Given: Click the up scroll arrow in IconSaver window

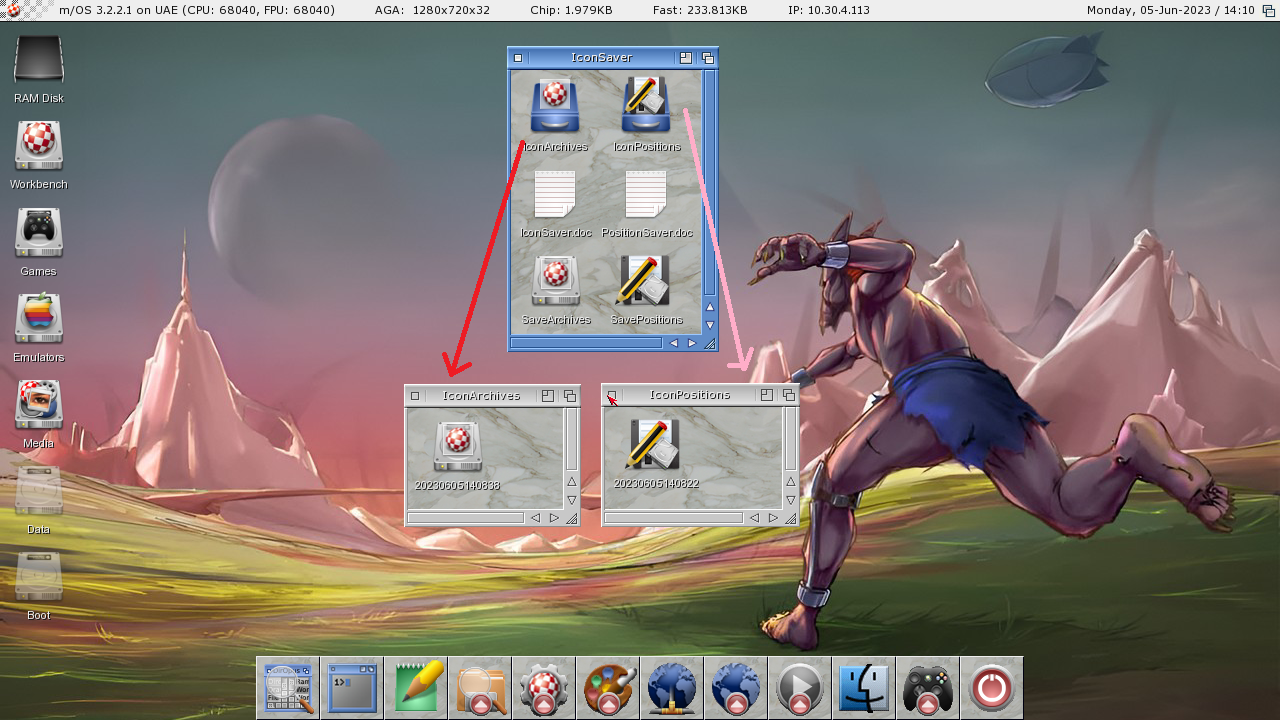Looking at the screenshot, I should [710, 307].
